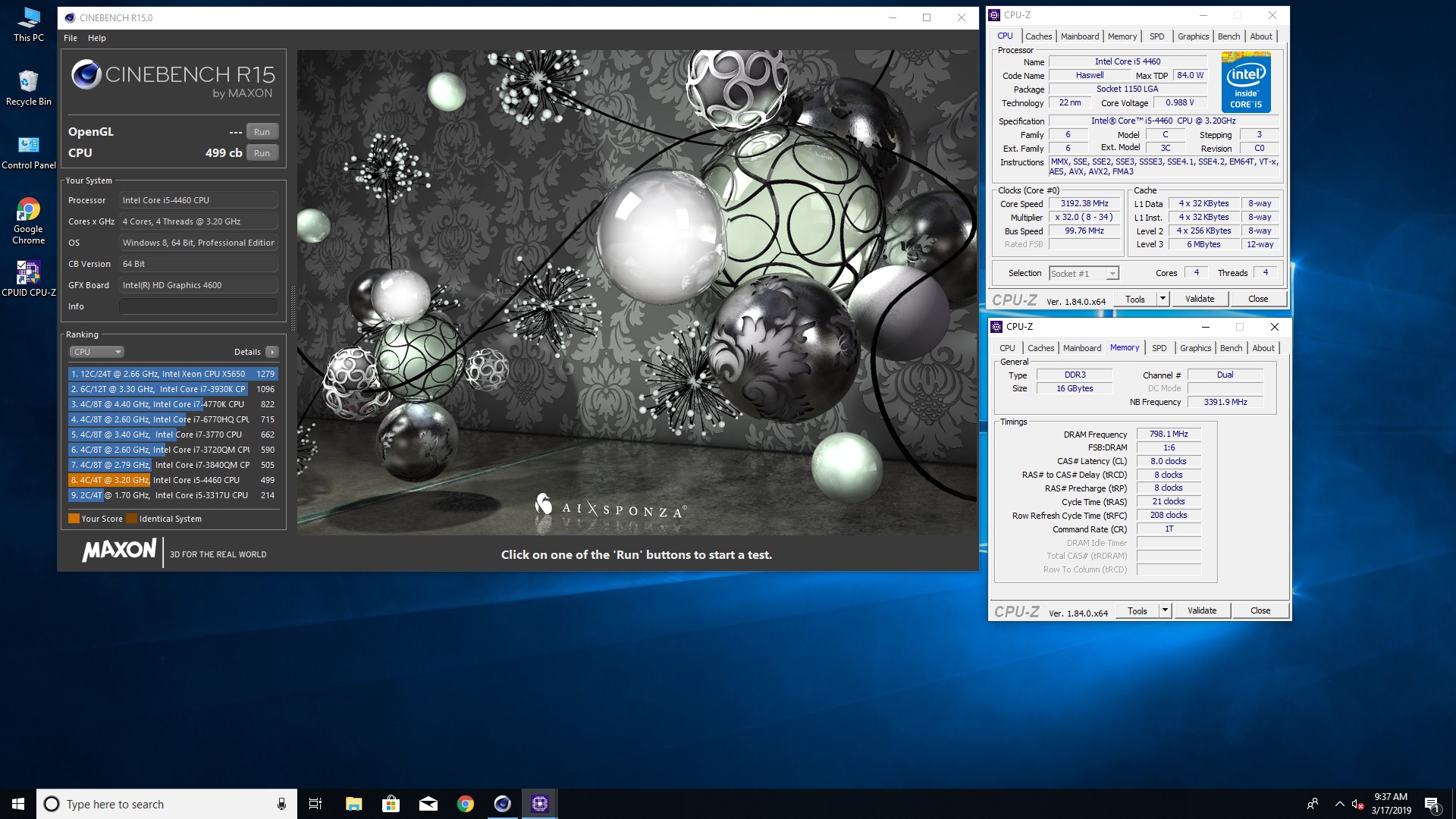Expand Tools dropdown arrow in lower CPU-Z
Screen dimensions: 1456x819
1165,611
